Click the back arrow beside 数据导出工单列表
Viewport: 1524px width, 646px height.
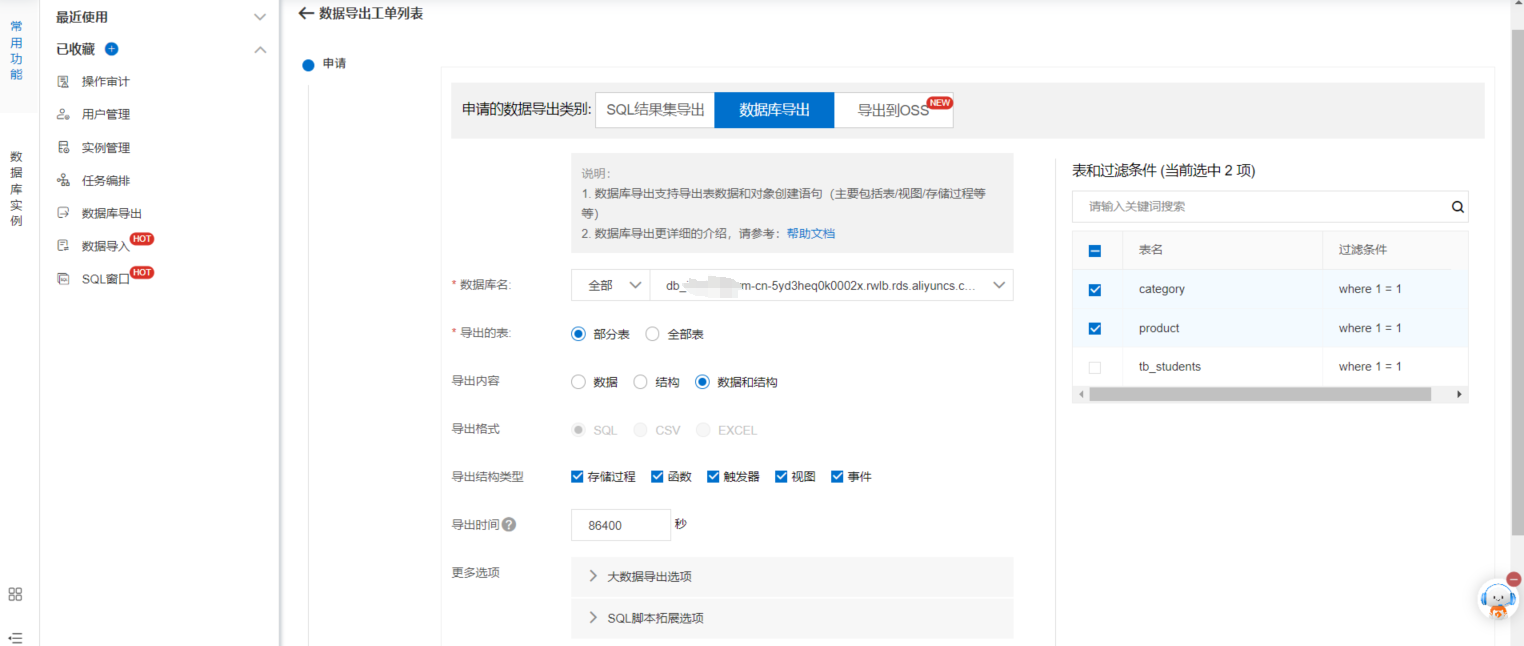pos(306,13)
